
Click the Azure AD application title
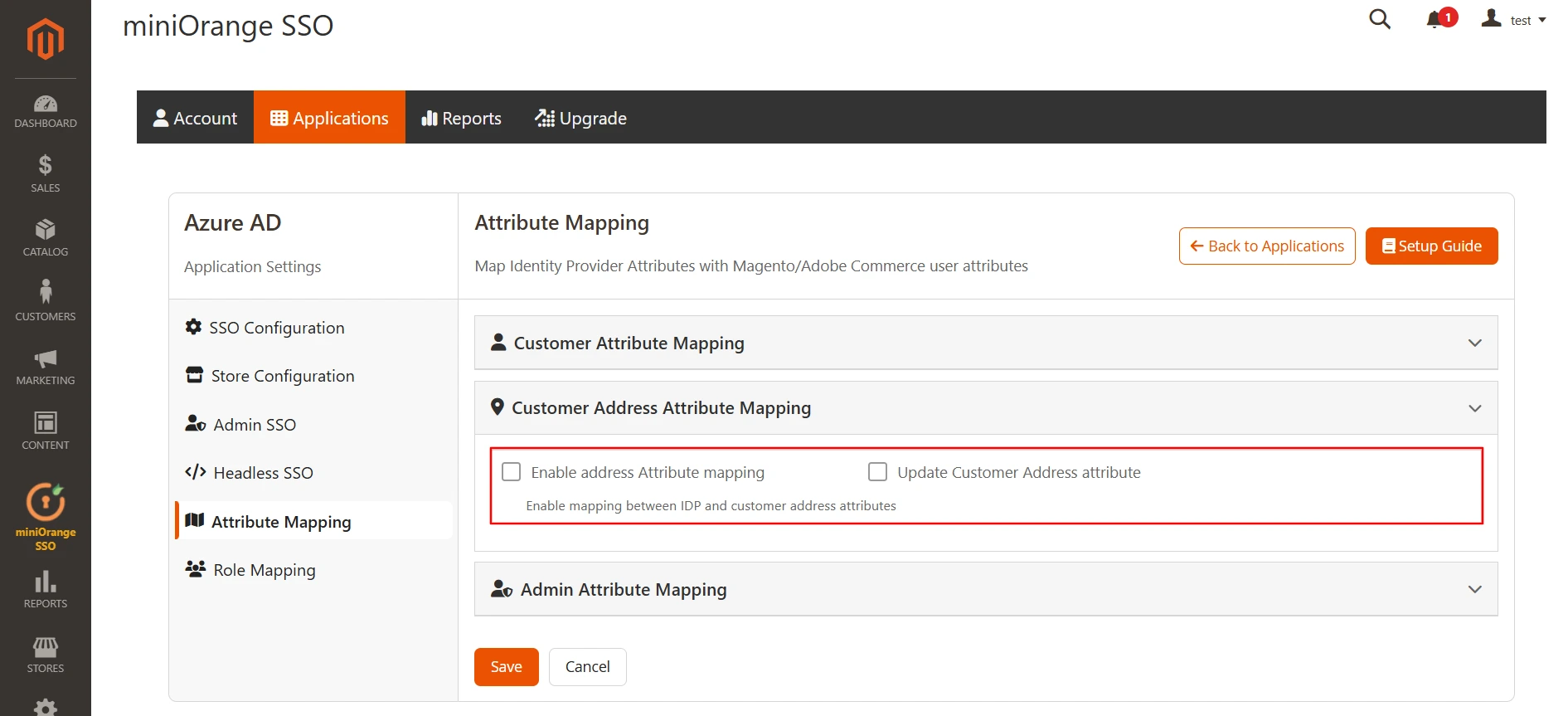pos(233,222)
